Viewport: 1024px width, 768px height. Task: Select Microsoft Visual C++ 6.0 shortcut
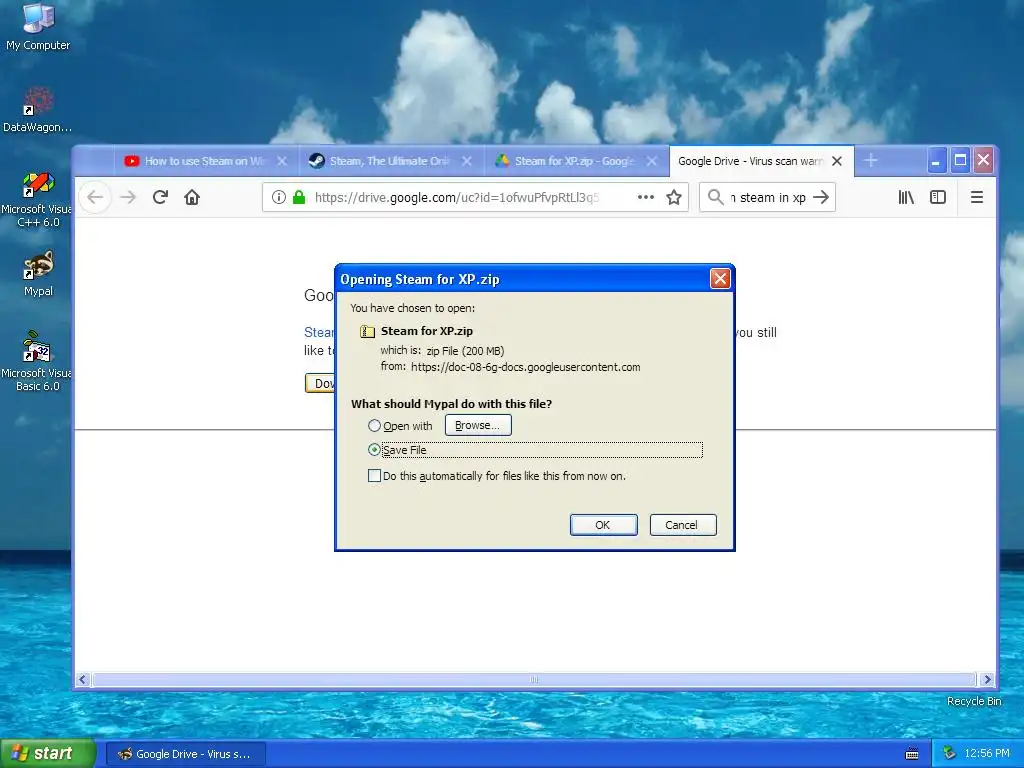38,199
